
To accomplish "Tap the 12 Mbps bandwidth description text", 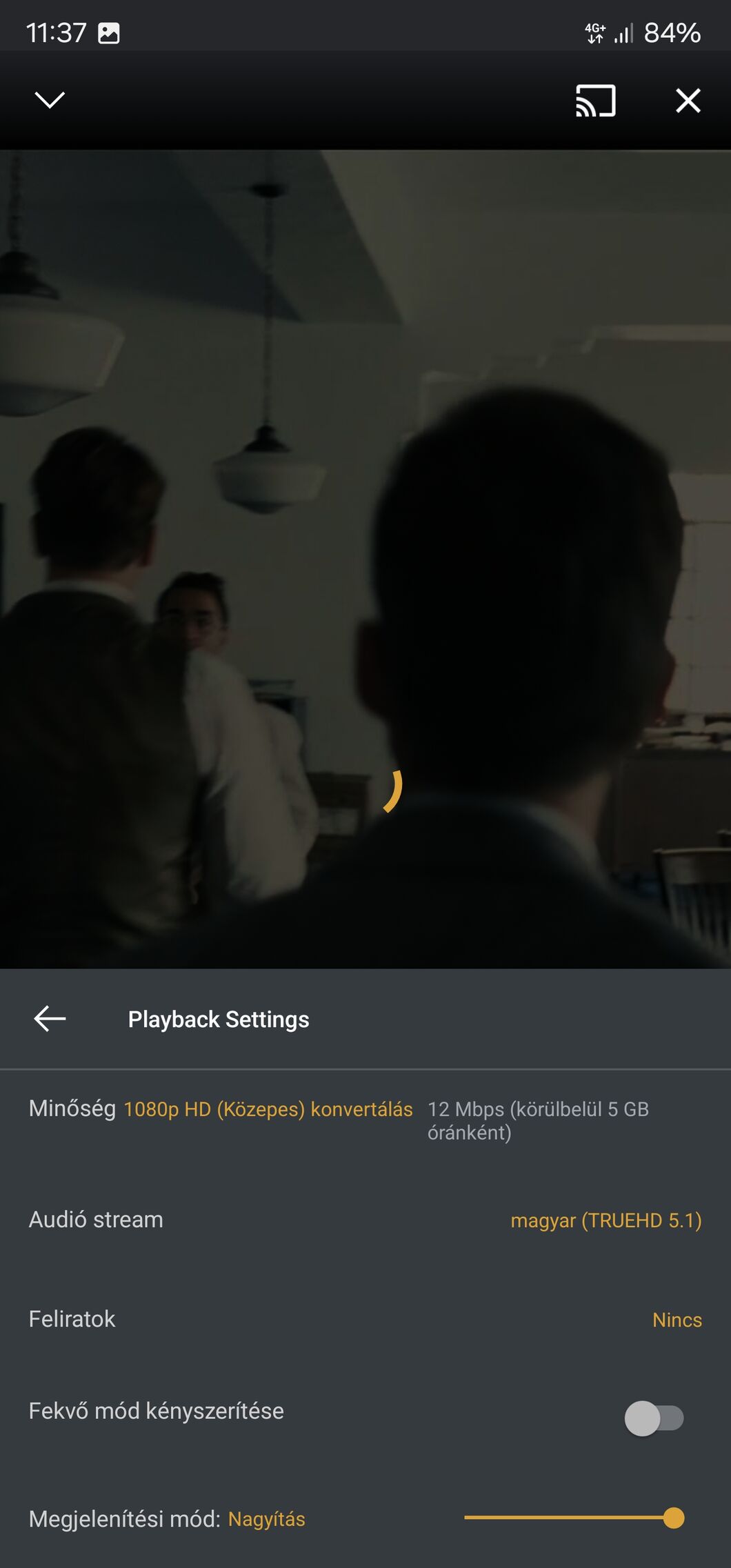I will (x=538, y=1120).
